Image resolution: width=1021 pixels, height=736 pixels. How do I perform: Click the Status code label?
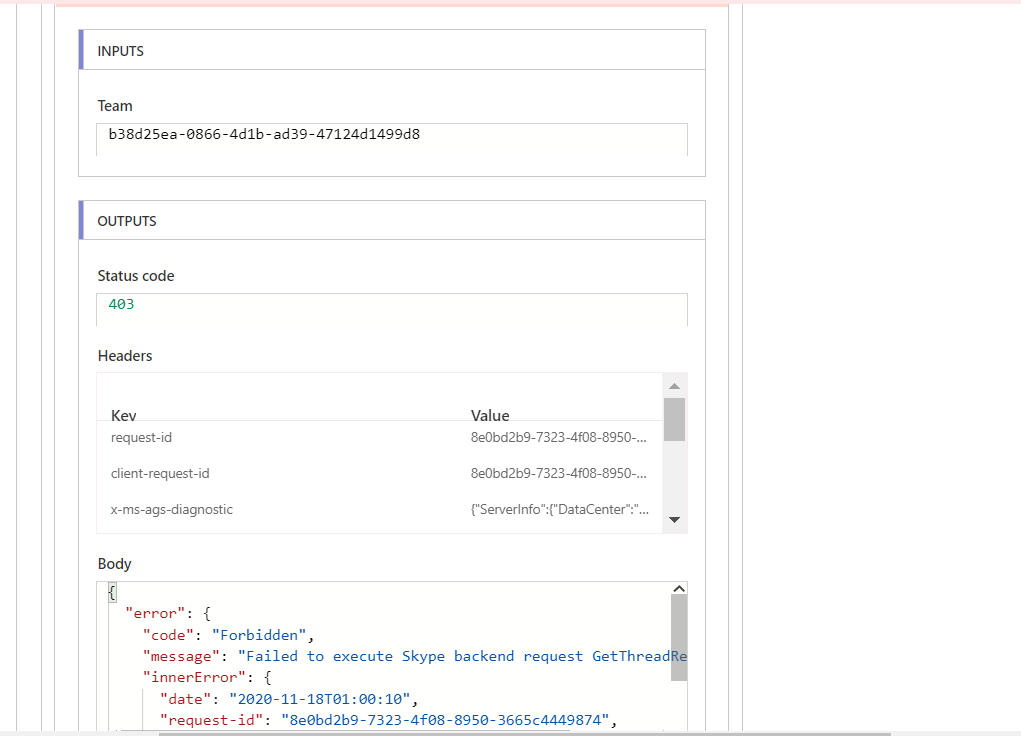point(135,276)
